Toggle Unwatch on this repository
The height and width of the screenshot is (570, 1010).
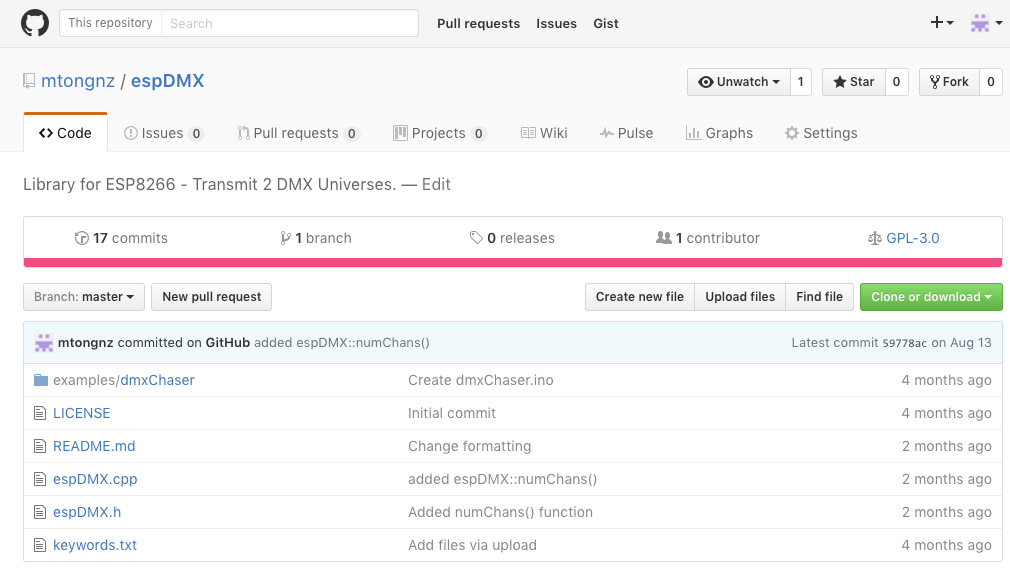[738, 82]
